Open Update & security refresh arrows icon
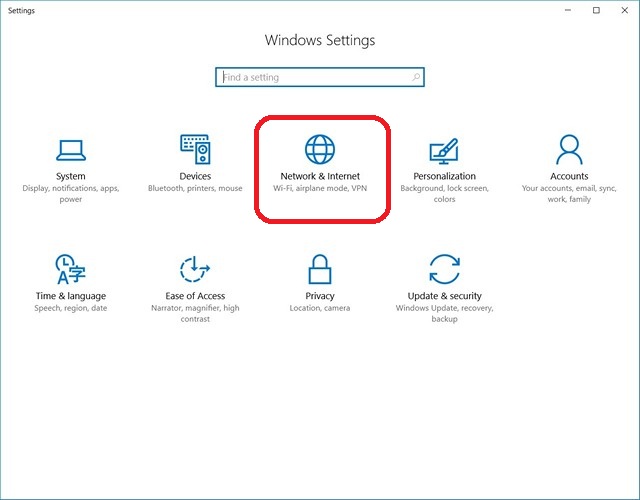Image resolution: width=640 pixels, height=500 pixels. click(444, 269)
